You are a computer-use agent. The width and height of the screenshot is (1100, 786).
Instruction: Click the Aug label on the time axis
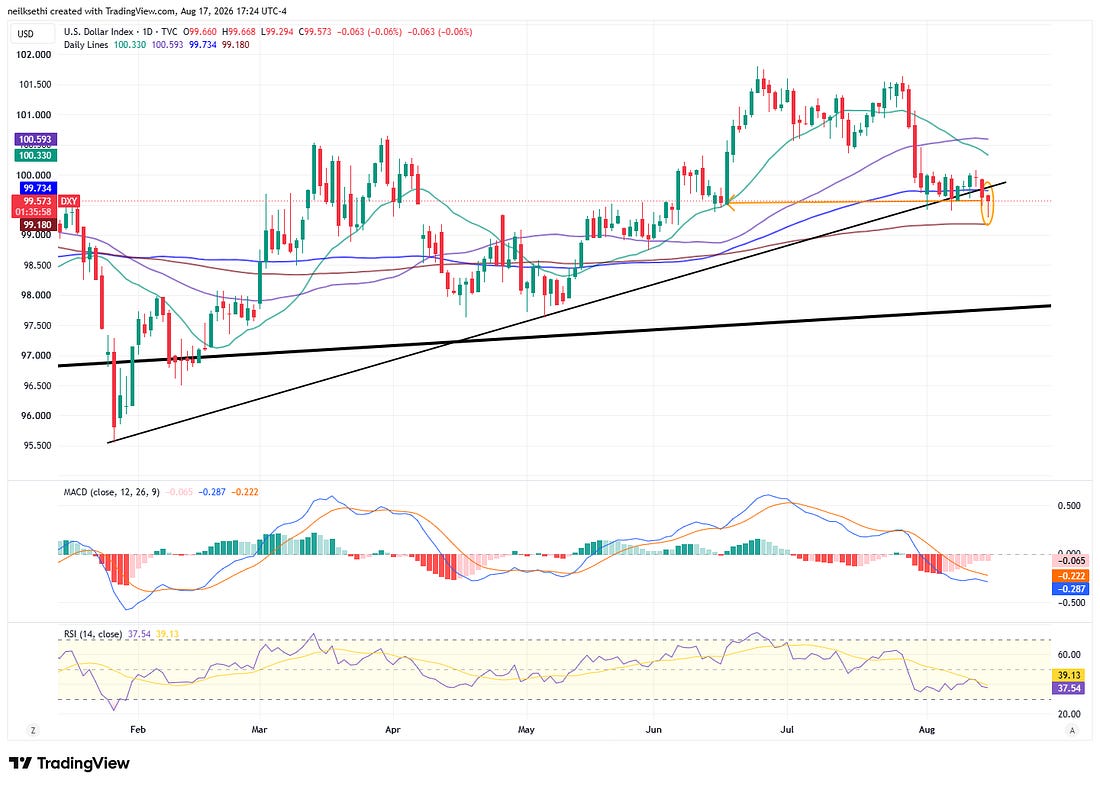coord(927,730)
